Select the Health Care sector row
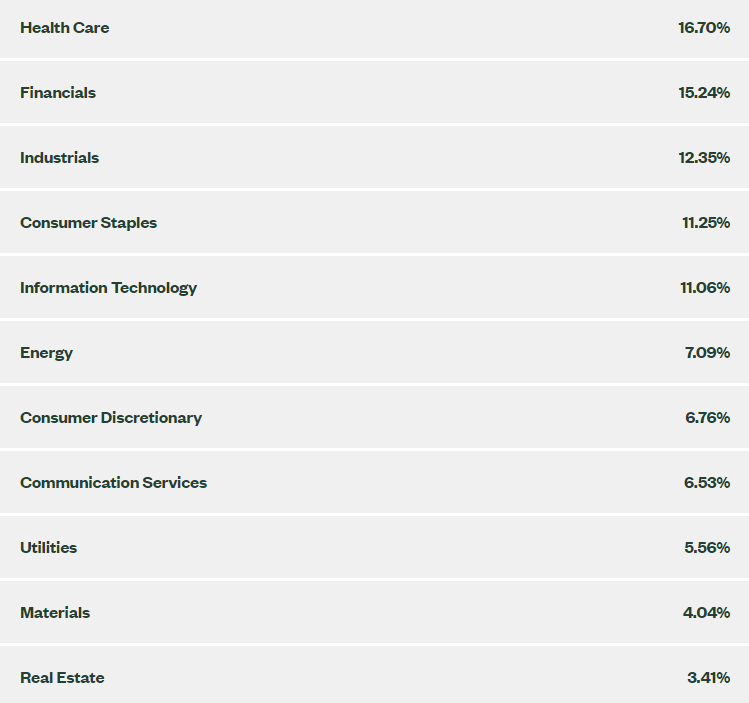The height and width of the screenshot is (703, 749). (374, 28)
